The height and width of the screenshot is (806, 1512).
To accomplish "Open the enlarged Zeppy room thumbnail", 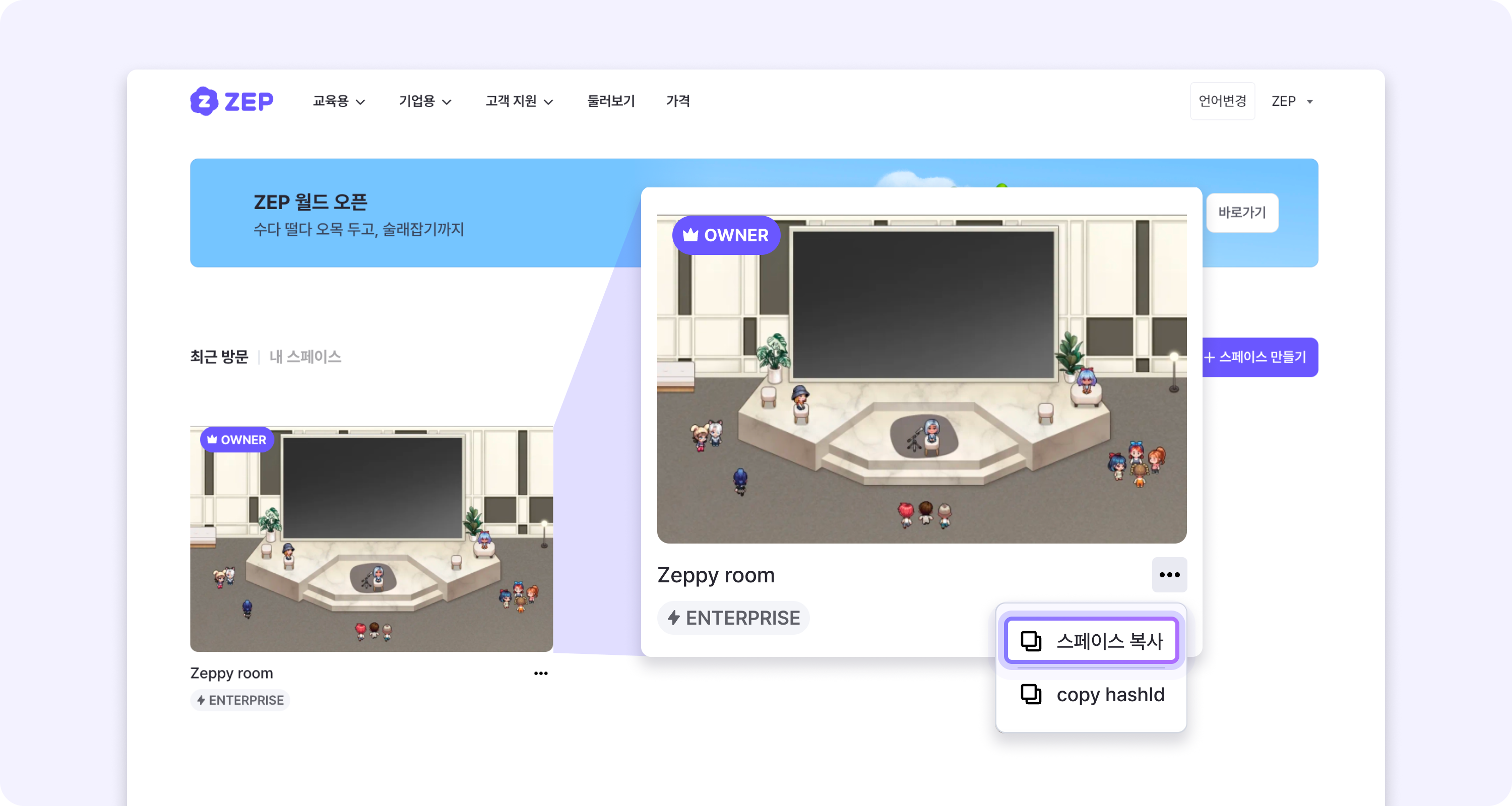I will point(921,379).
